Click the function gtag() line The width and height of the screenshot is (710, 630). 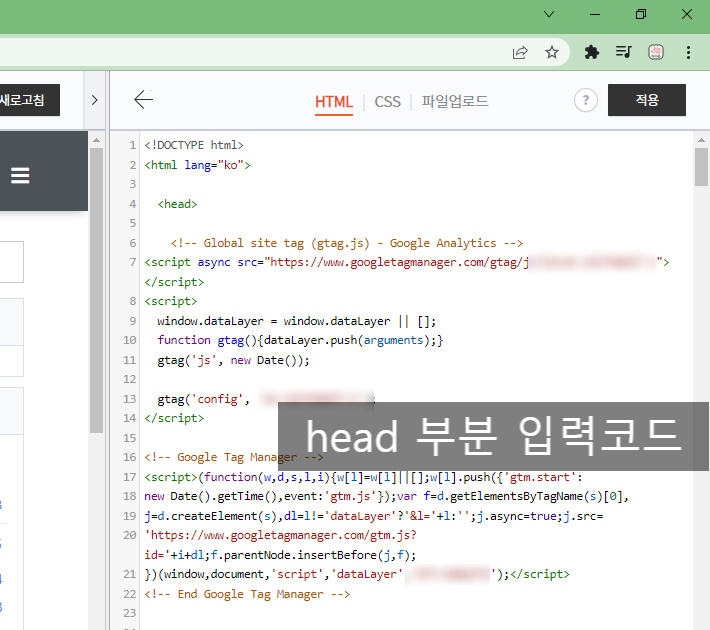tap(300, 341)
